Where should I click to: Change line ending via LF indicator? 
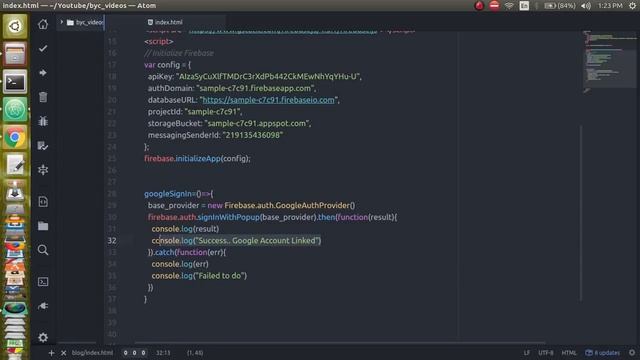(527, 353)
